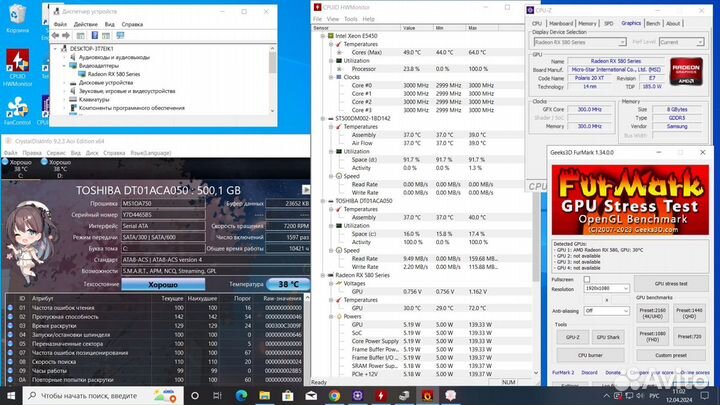The height and width of the screenshot is (405, 720).
Task: Collapse the Radeon RX 580 Series node in HWMonitor
Action: tap(323, 276)
